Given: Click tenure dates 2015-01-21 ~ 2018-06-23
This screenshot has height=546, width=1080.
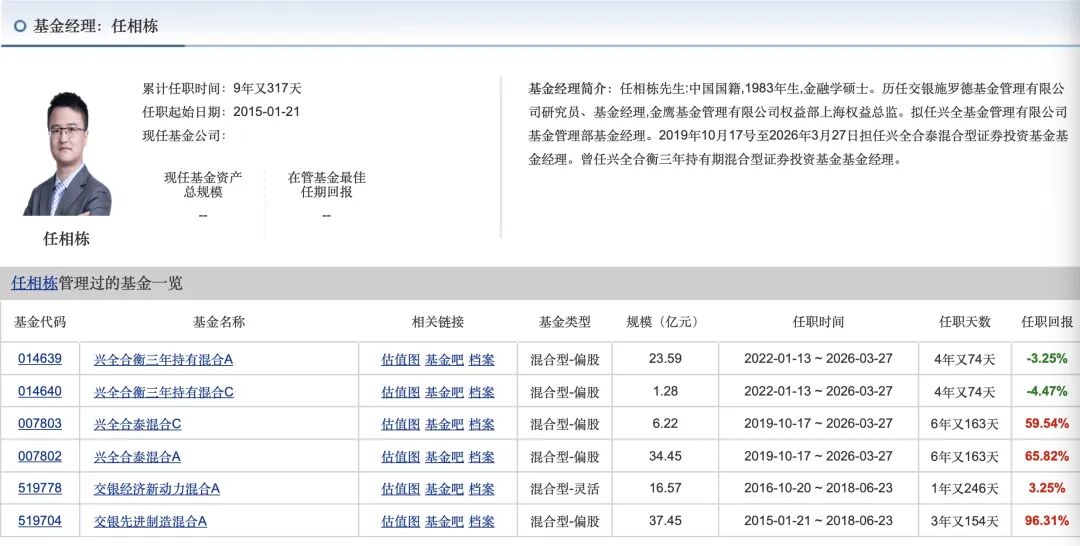Looking at the screenshot, I should tap(818, 521).
